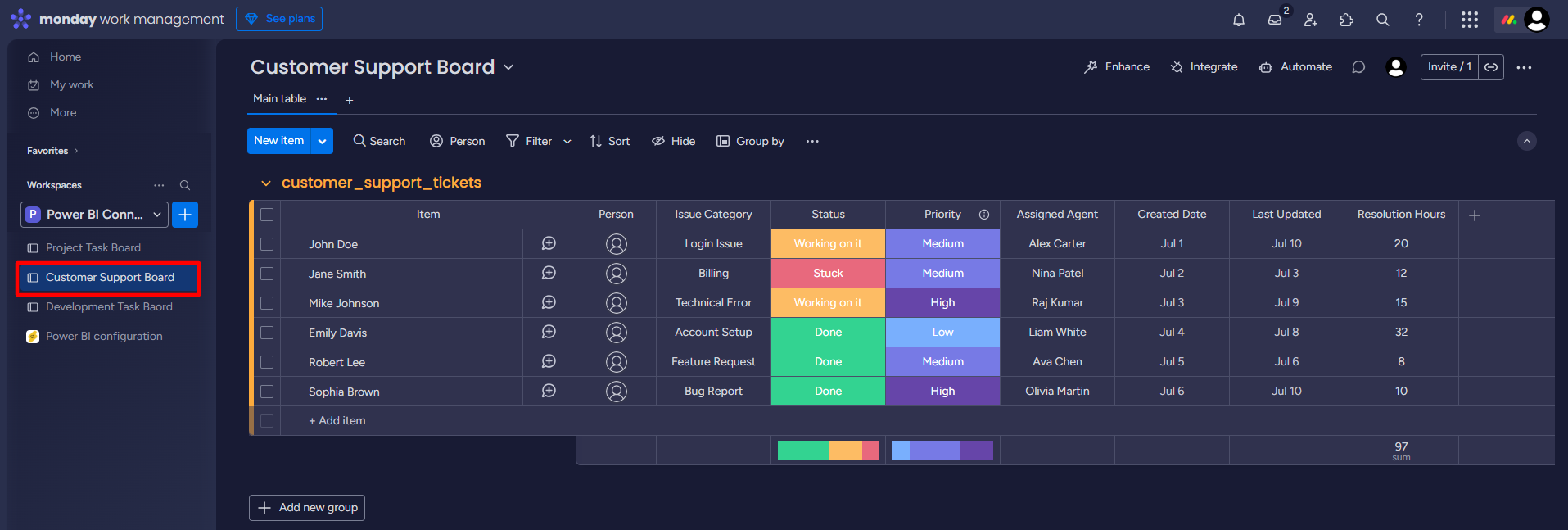The width and height of the screenshot is (1568, 530).
Task: Open board name dropdown chevron
Action: coord(508,67)
